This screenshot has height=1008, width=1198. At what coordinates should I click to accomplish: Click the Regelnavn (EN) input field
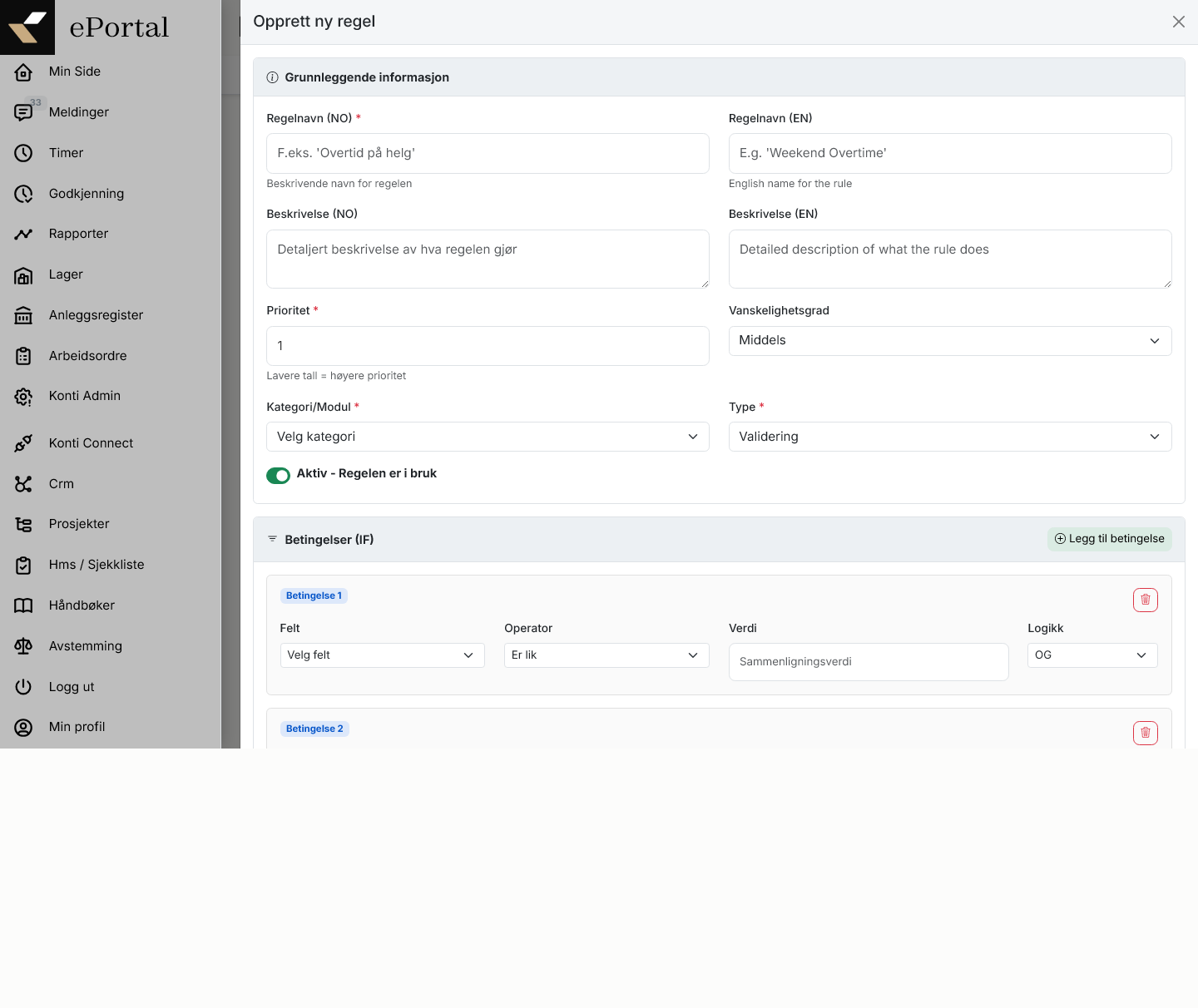[950, 154]
